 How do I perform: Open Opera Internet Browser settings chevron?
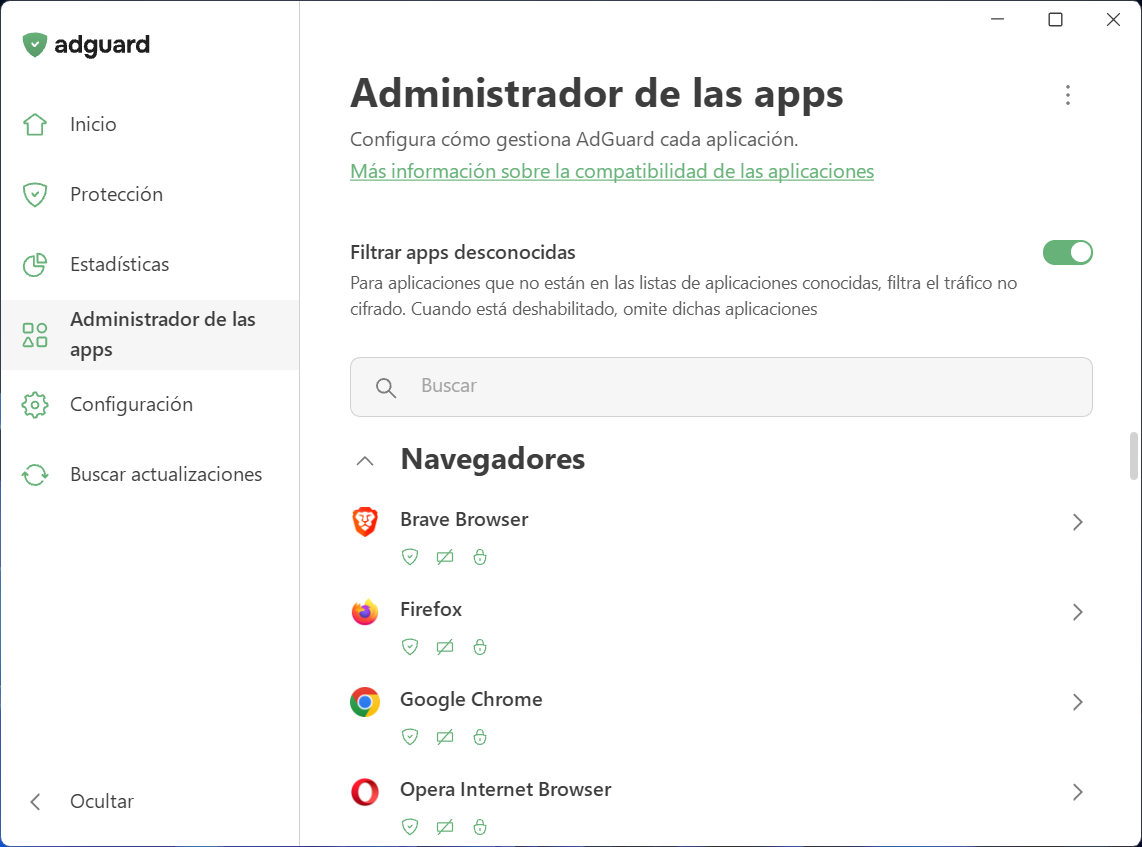pos(1078,792)
